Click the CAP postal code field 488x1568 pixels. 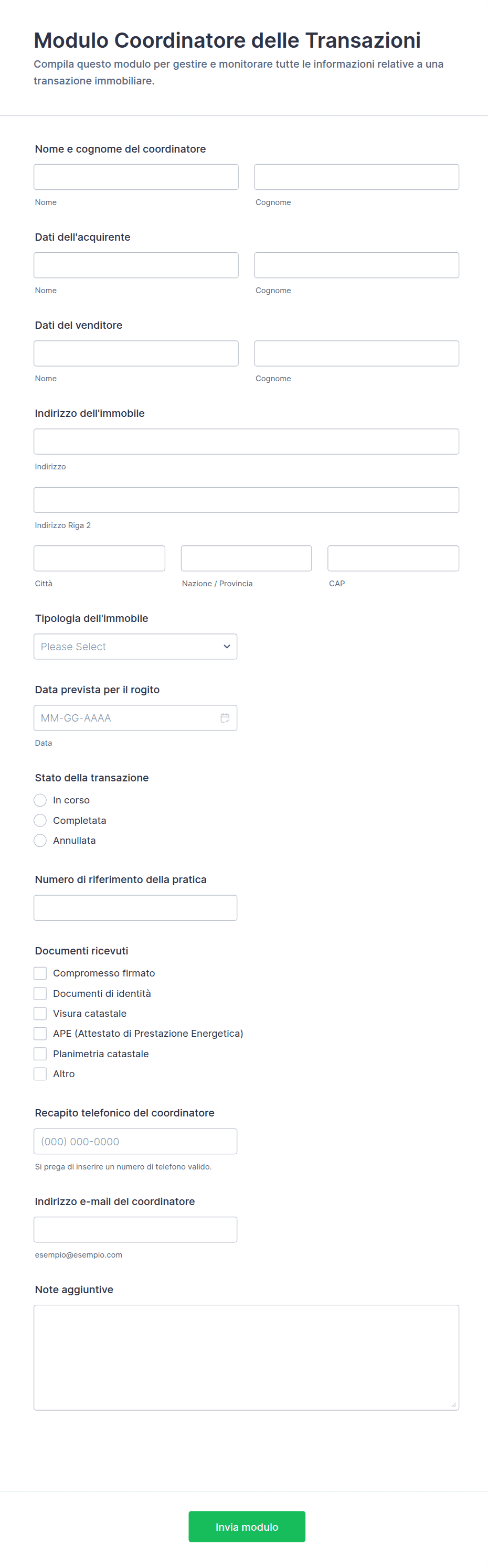393,558
